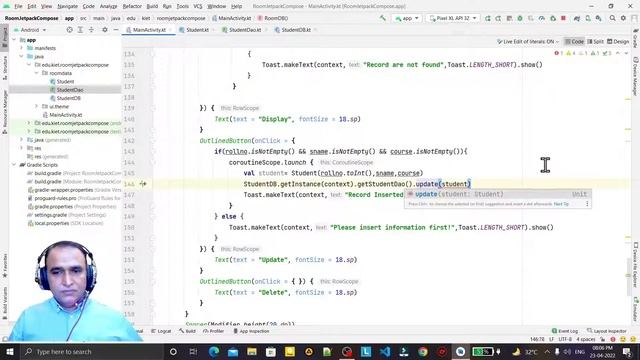Switch to the Student.kt editor tab

[197, 30]
